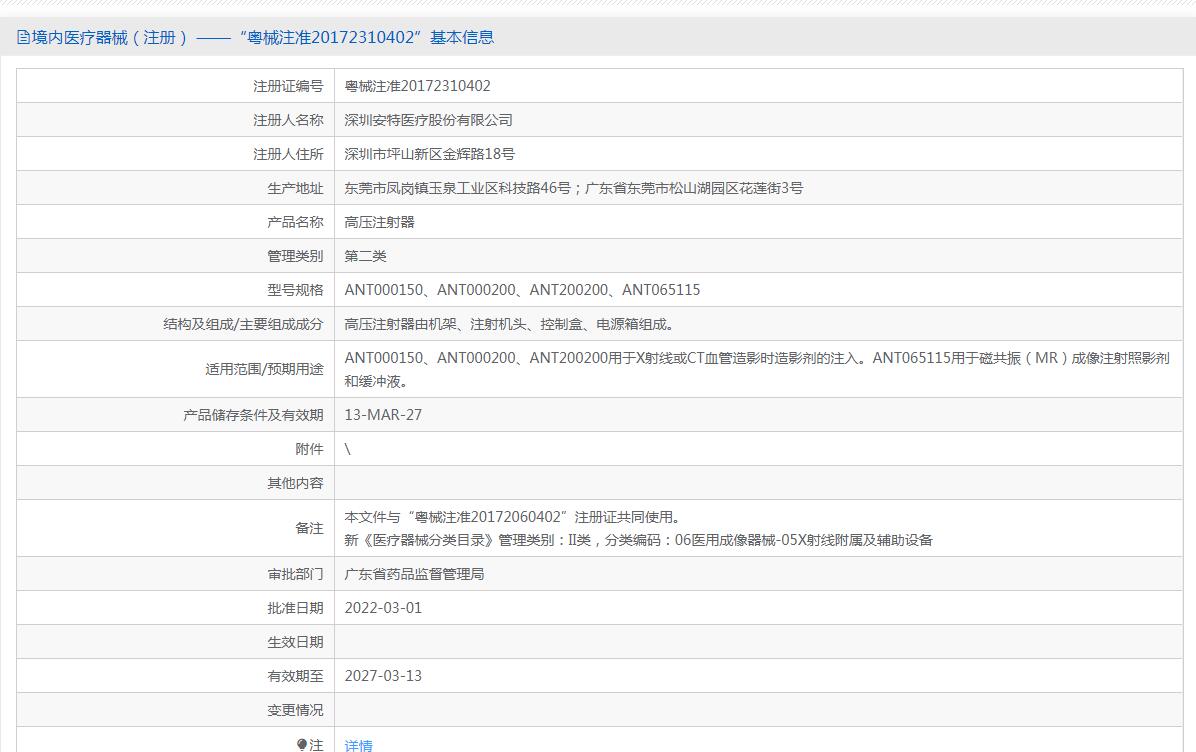This screenshot has height=752, width=1196.
Task: Open the 详情 link
Action: click(358, 745)
